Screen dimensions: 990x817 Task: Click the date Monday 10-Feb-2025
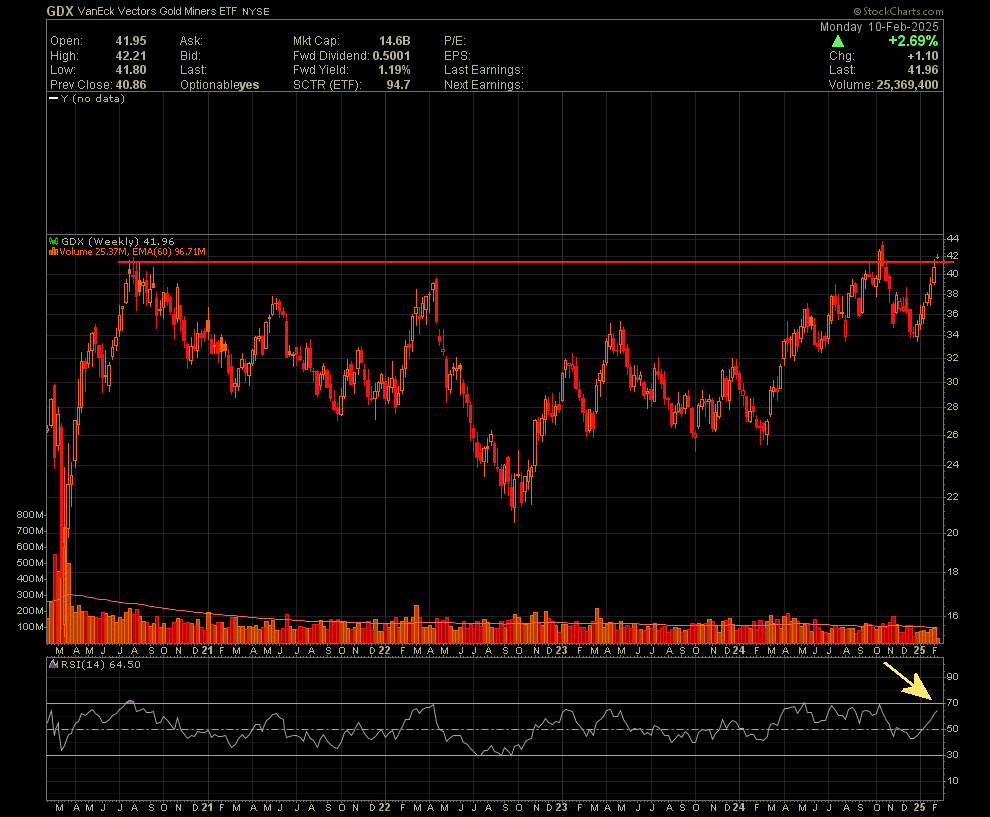pos(879,27)
